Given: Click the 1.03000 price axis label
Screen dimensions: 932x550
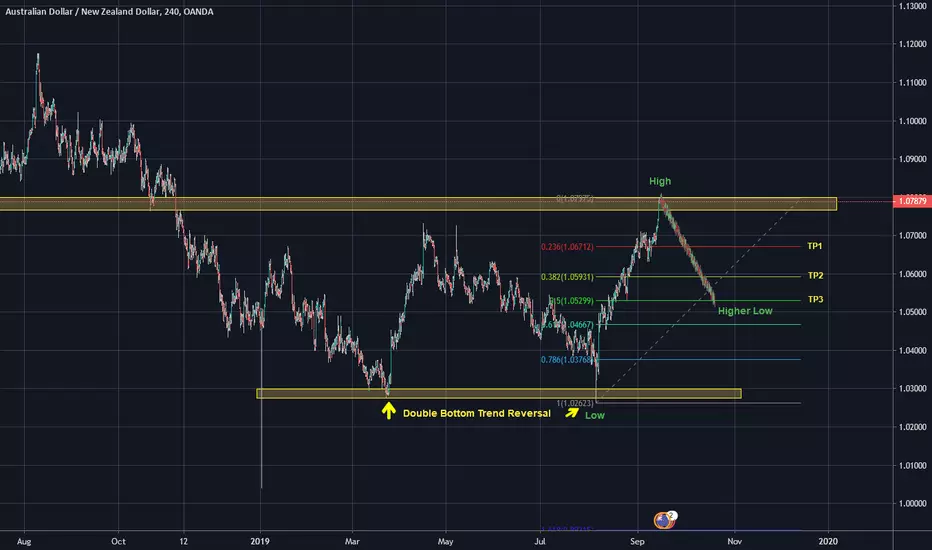Looking at the screenshot, I should pyautogui.click(x=912, y=388).
